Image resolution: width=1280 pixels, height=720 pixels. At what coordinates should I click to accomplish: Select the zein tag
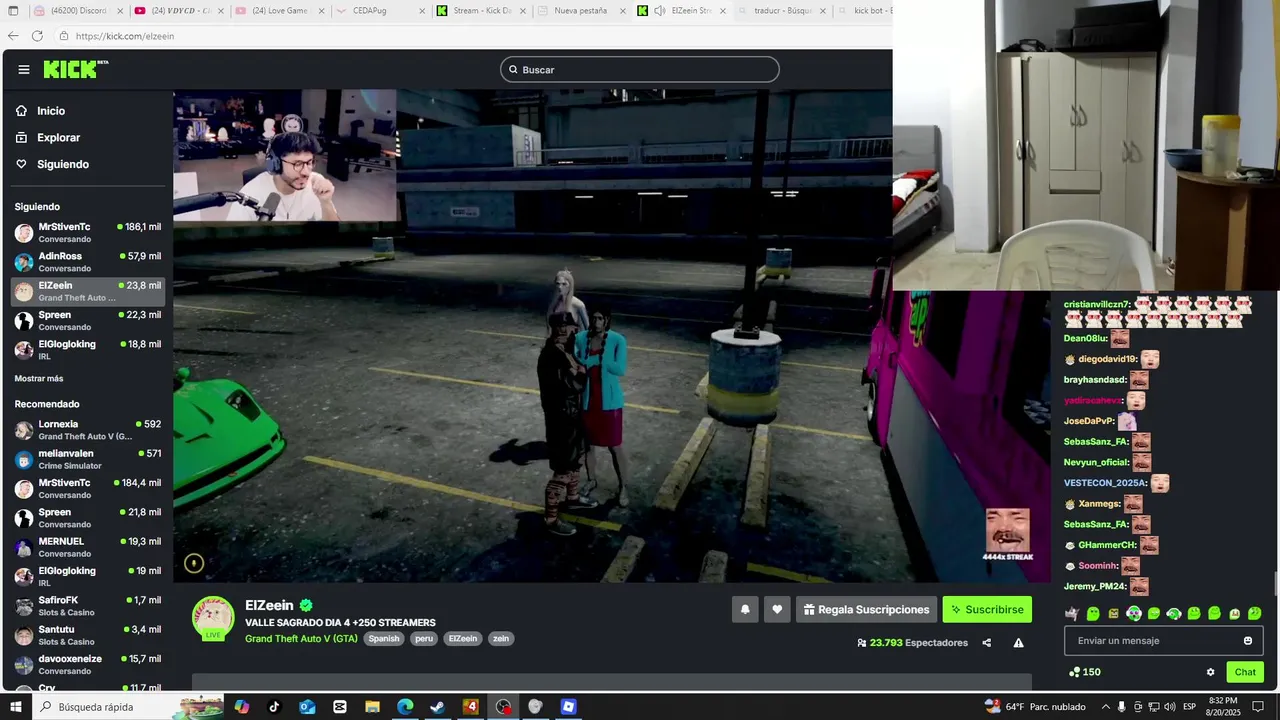pos(501,638)
